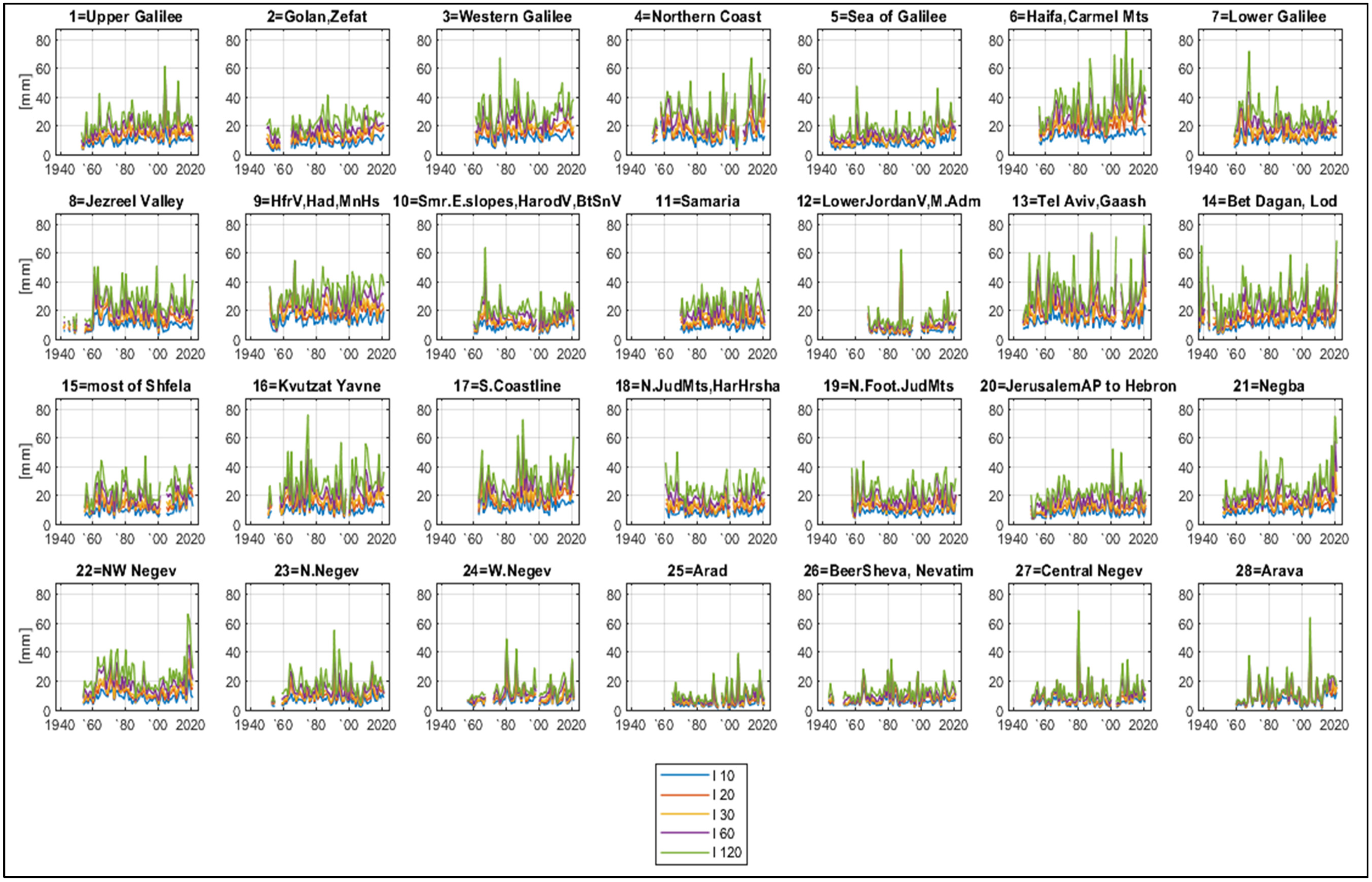Click the 13=Tel Aviv,Gaash plot title
The width and height of the screenshot is (1372, 882).
click(1079, 202)
